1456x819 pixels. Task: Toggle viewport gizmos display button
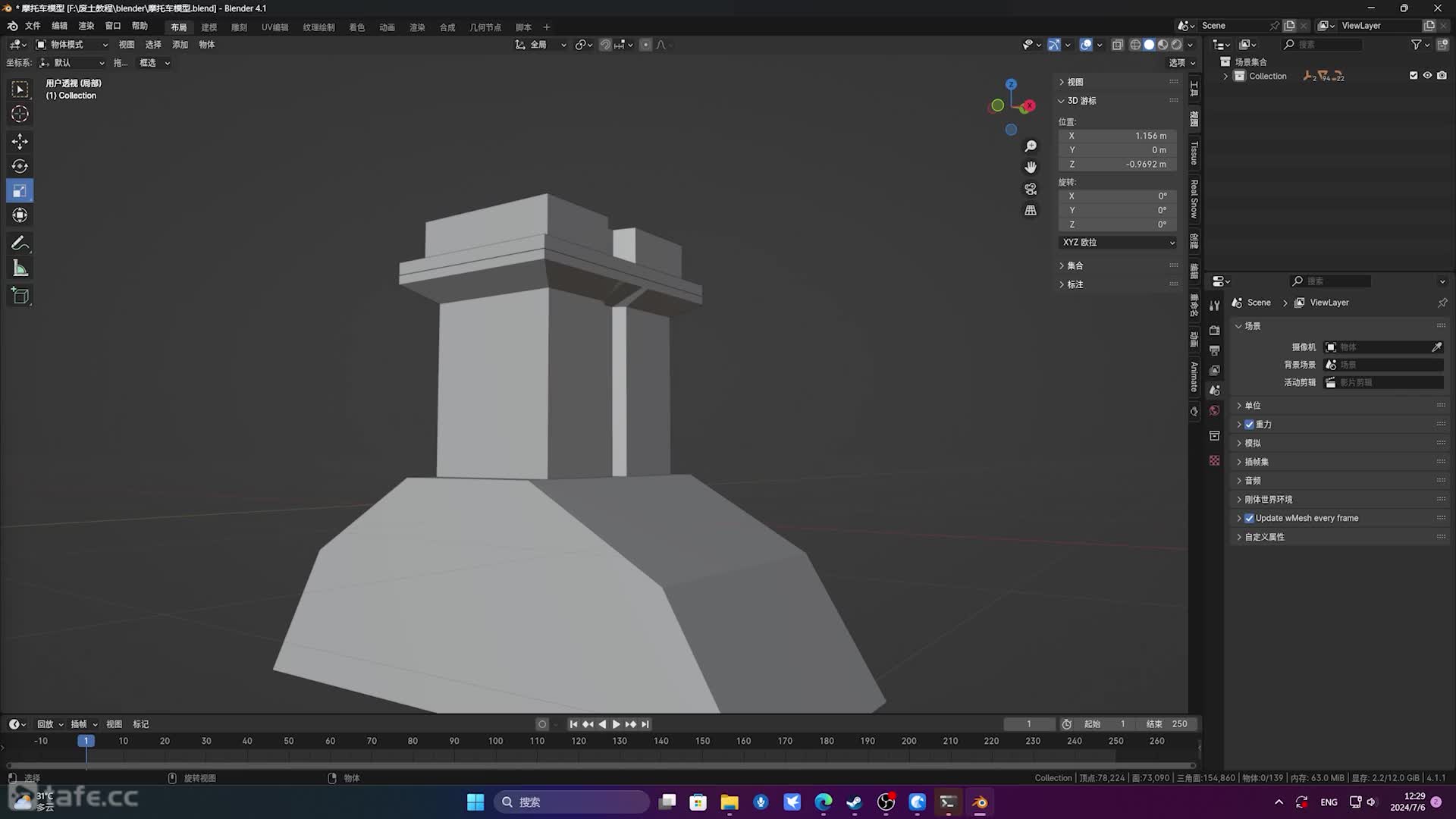(1054, 45)
